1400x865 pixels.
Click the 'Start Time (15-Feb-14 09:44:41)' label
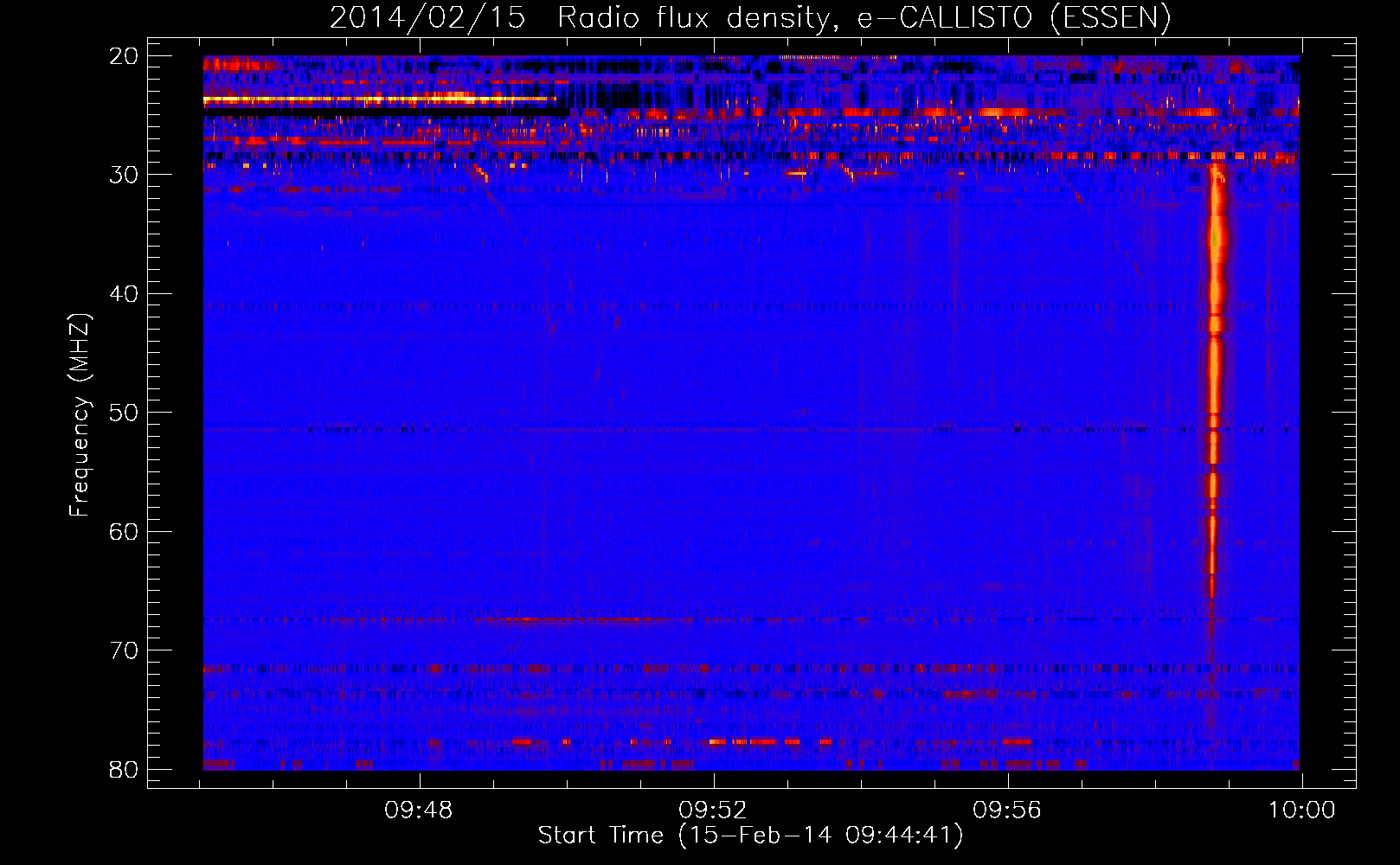(x=750, y=836)
